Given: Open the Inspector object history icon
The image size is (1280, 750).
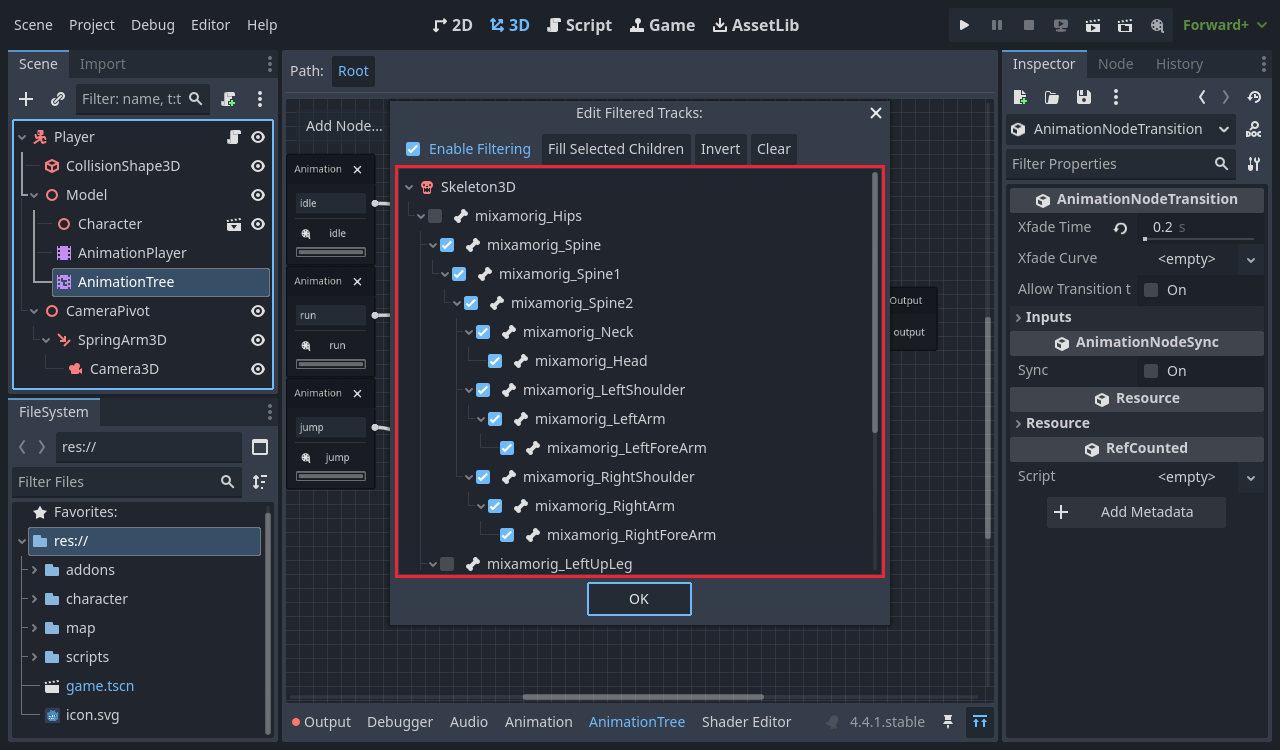Looking at the screenshot, I should (1254, 97).
